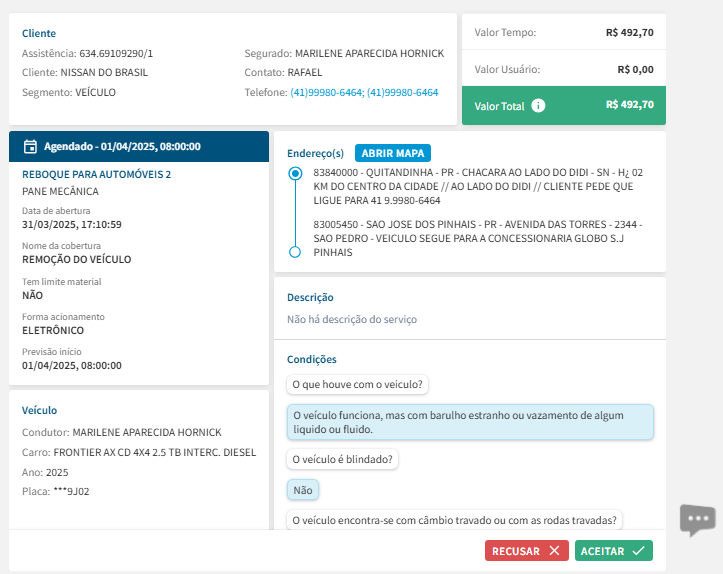Click the calendar icon in the Agendado header
This screenshot has width=723, height=574.
coord(30,146)
